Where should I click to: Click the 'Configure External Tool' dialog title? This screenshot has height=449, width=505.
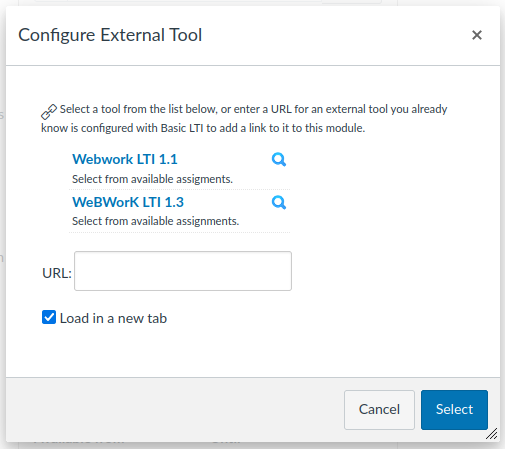(110, 35)
